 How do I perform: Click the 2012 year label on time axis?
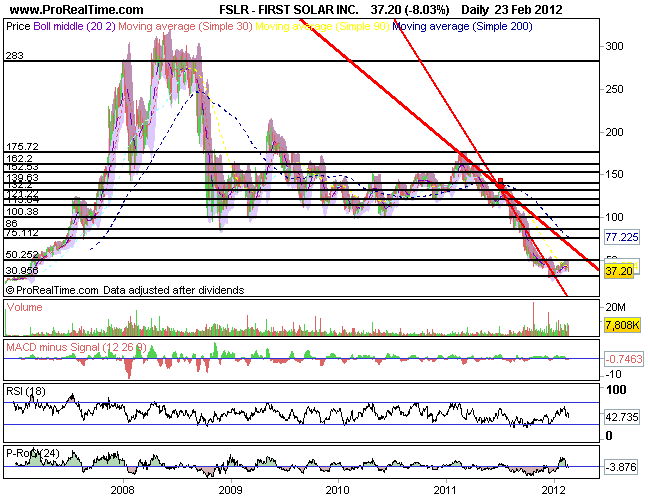553,490
